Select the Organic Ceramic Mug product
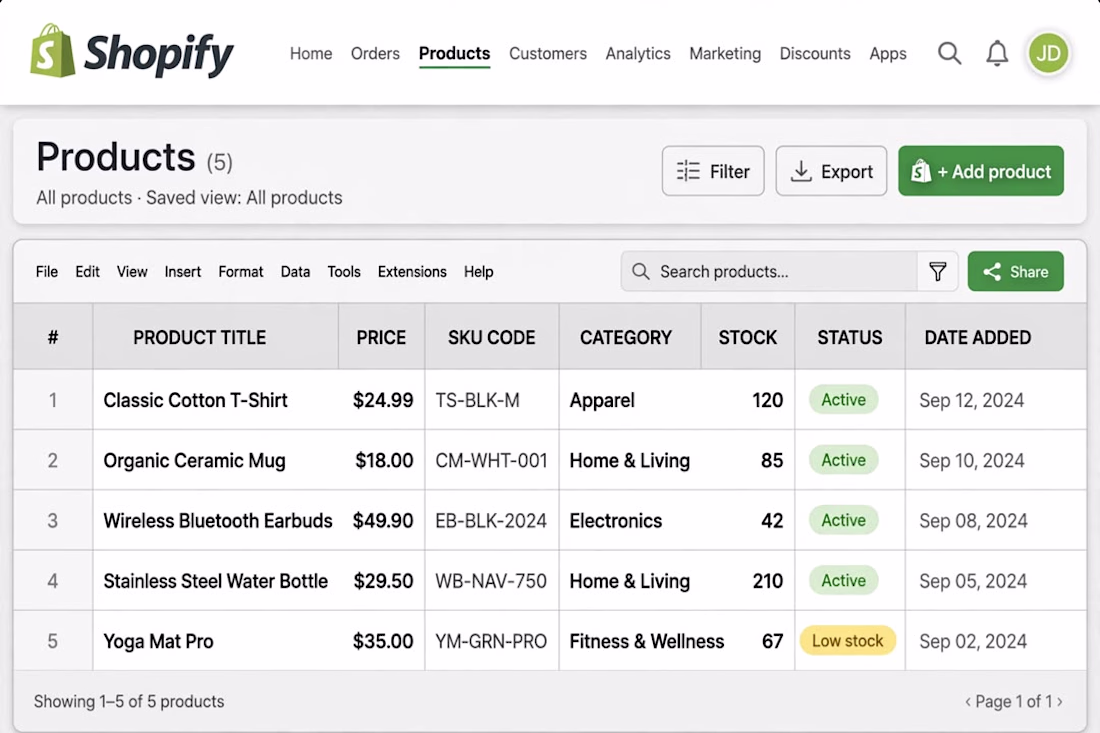Screen dimensions: 1100x733 click(x=194, y=460)
